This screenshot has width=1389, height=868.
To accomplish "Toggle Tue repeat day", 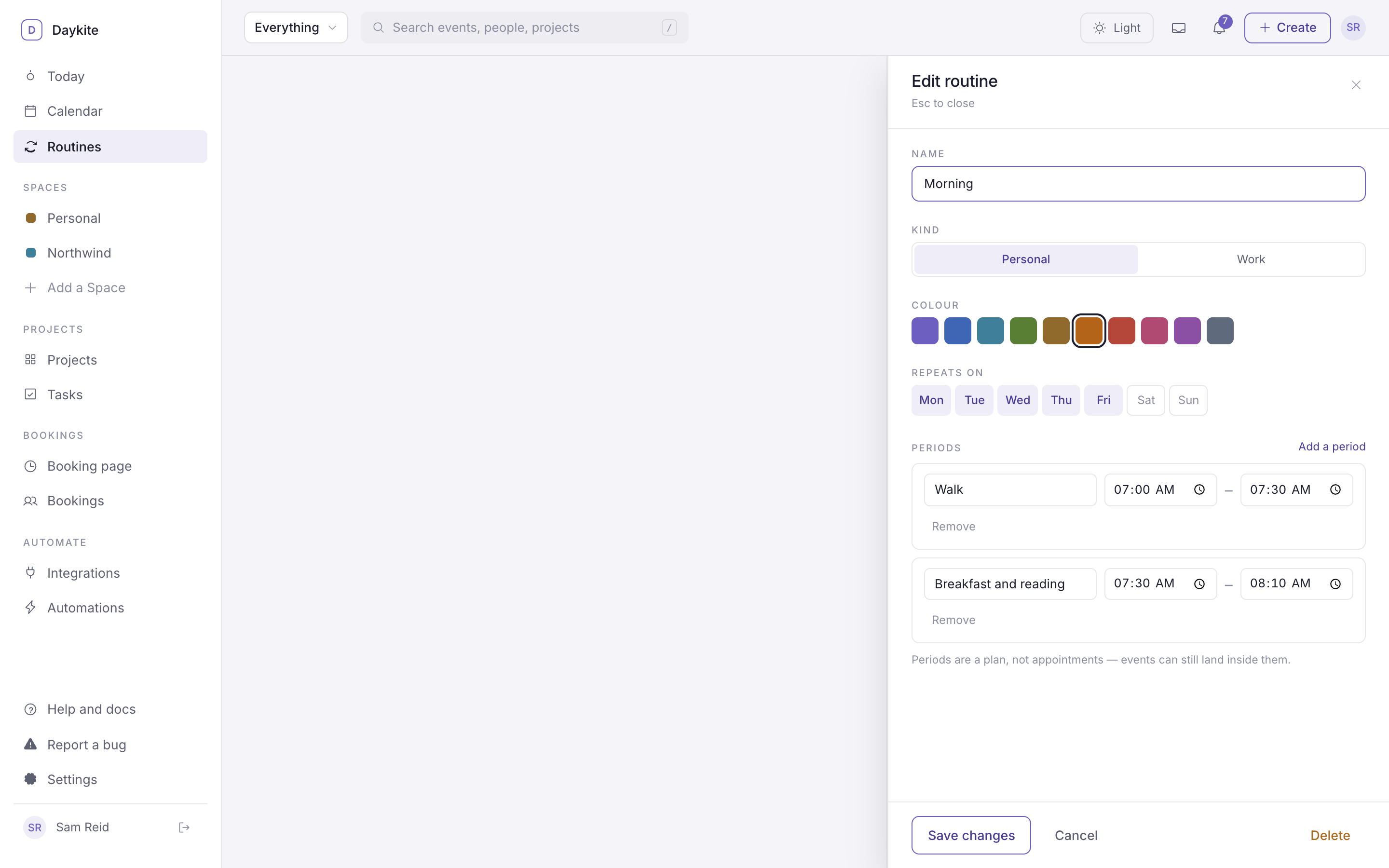I will [x=974, y=400].
